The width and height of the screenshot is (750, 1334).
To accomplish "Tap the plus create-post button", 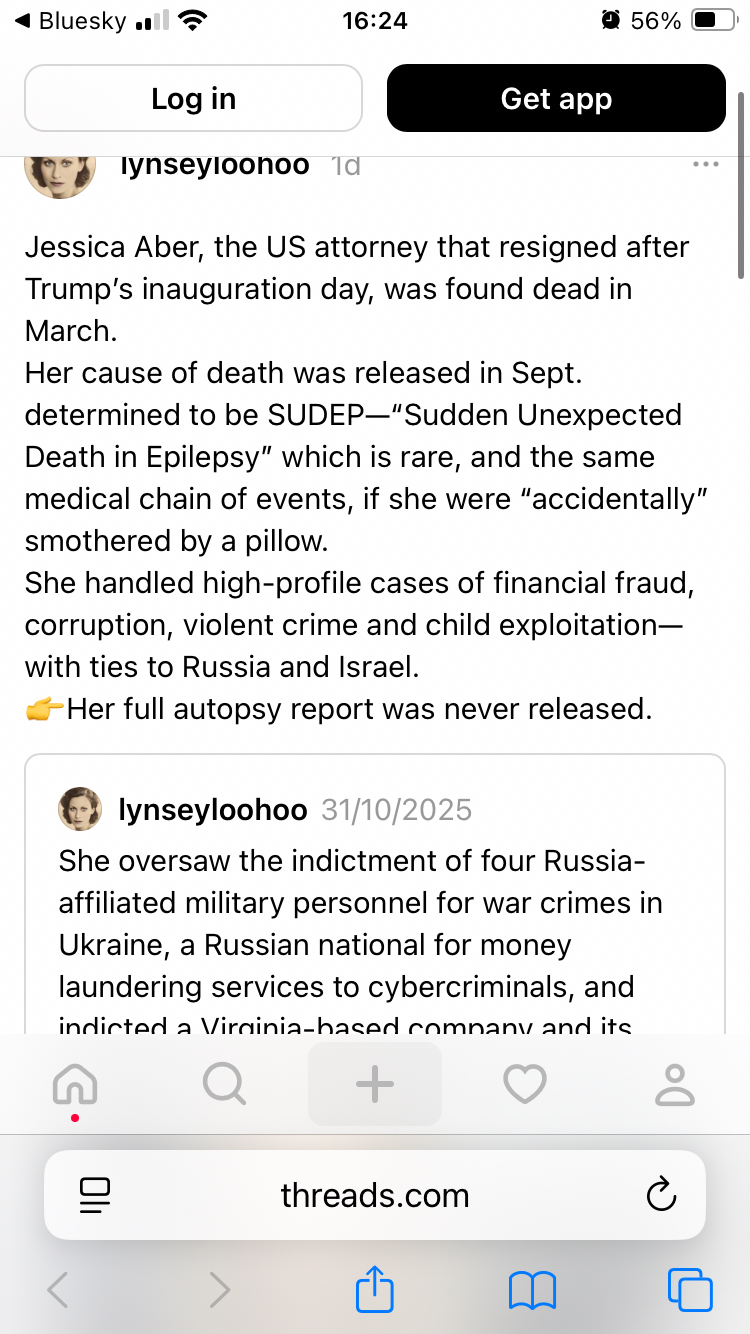I will click(375, 1084).
